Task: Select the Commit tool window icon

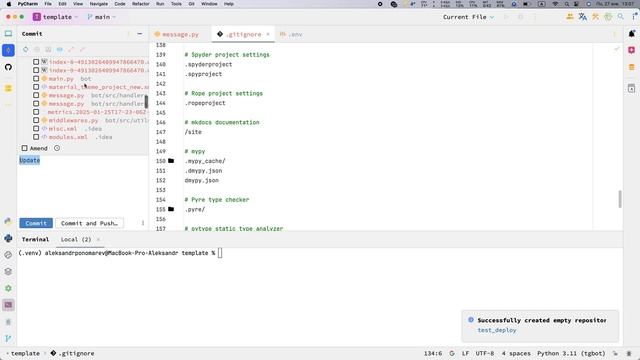Action: point(8,50)
